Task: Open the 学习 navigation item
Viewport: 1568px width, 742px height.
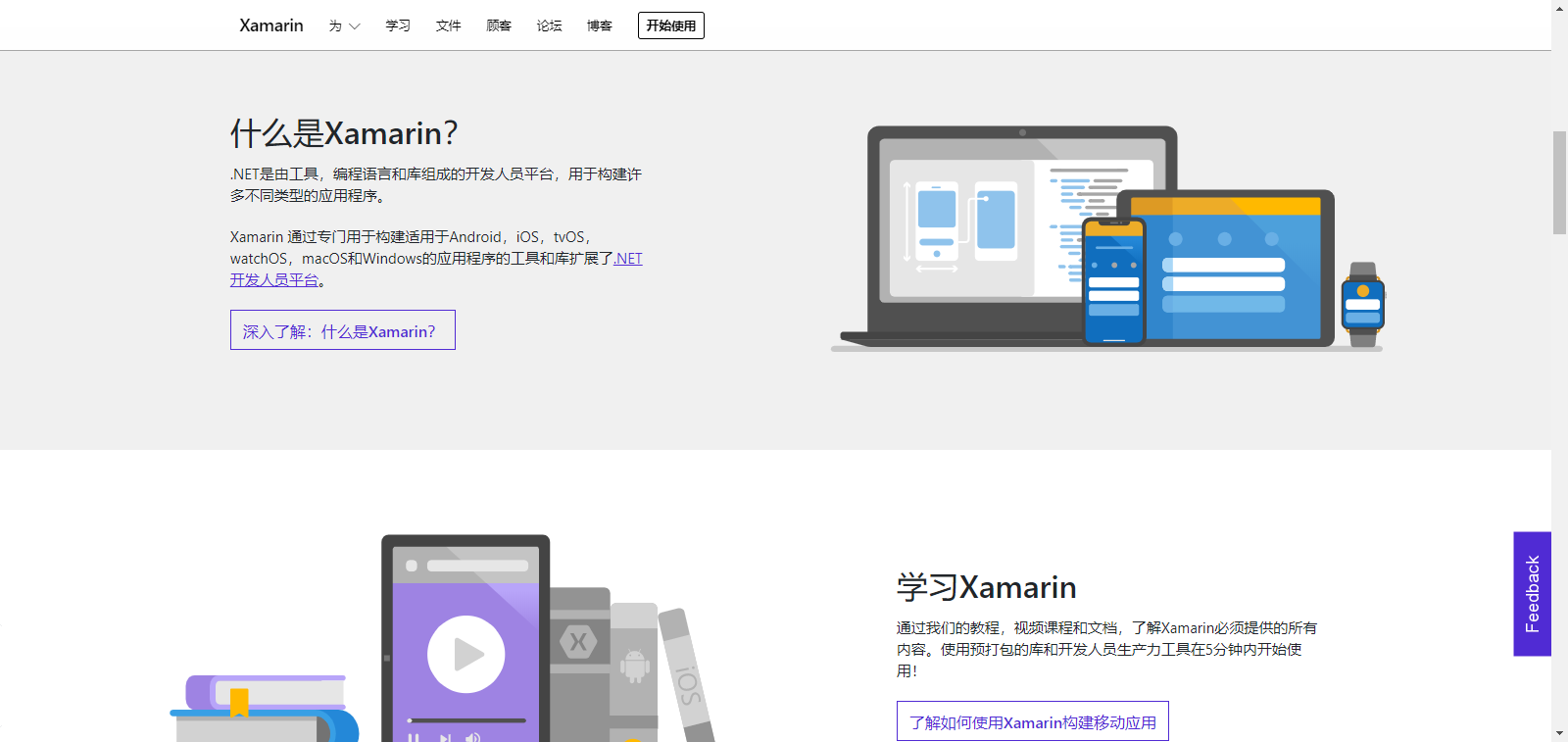Action: click(x=398, y=26)
